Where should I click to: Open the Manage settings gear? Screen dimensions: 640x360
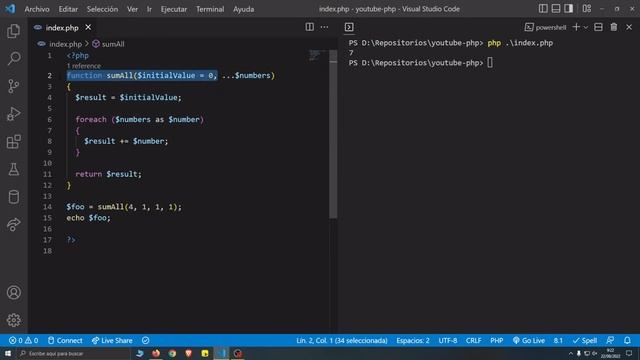(13, 320)
